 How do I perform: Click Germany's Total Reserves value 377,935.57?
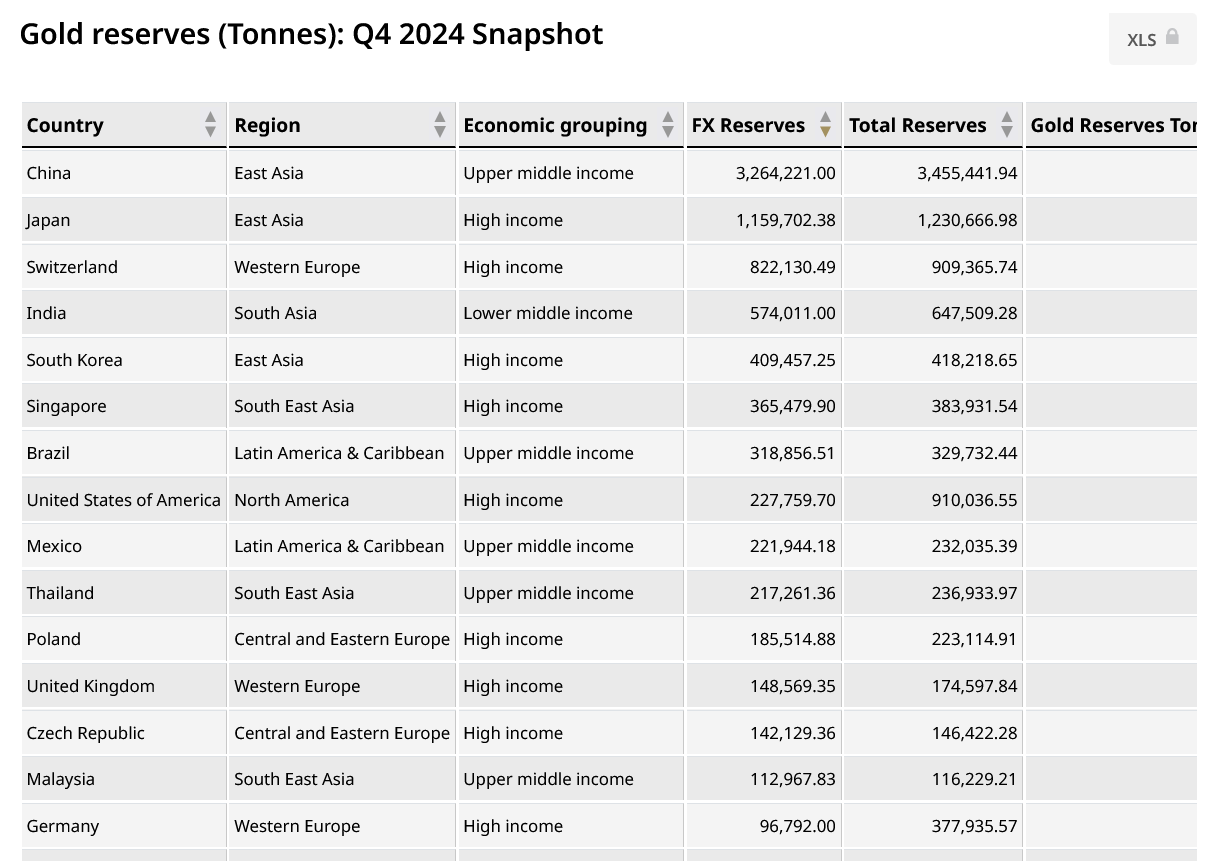[x=968, y=826]
